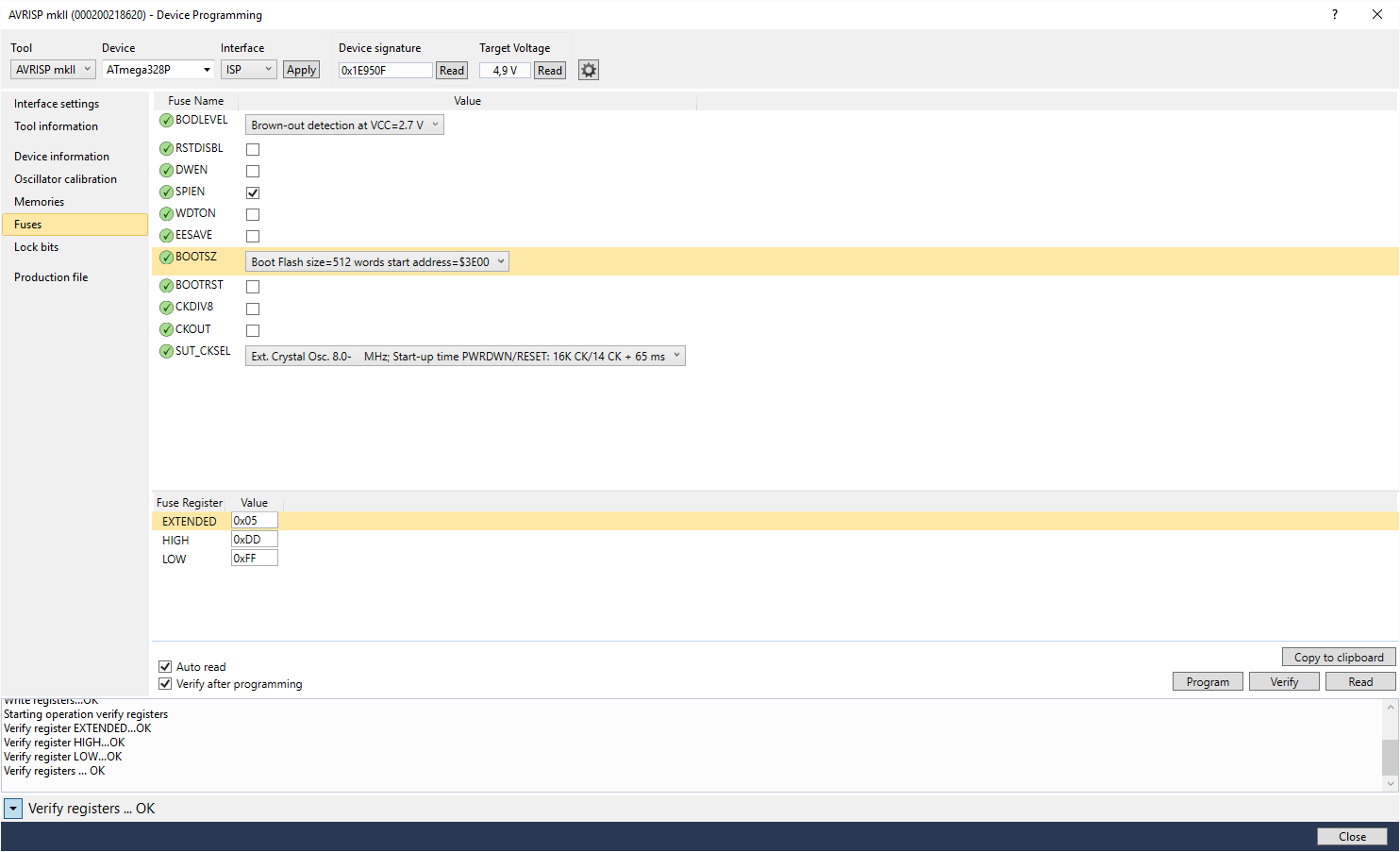This screenshot has width=1400, height=852.
Task: Click the green status icon beside BOOTSZ
Action: coord(166,257)
